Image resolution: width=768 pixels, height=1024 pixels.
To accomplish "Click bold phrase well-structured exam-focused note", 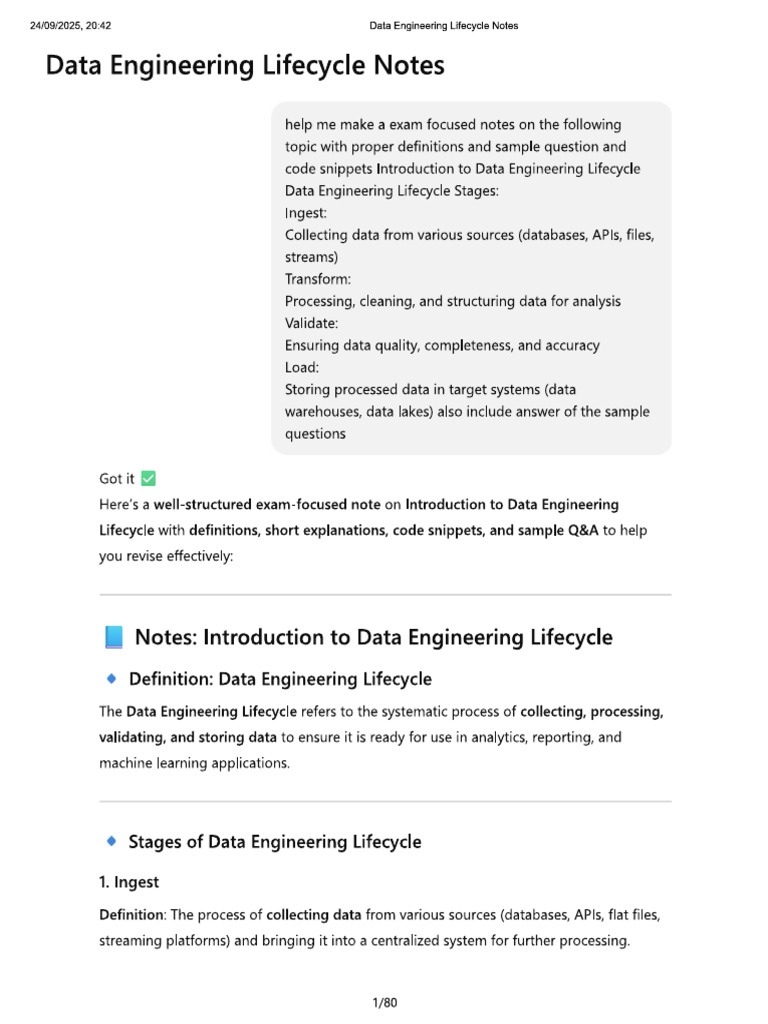I will tap(266, 505).
